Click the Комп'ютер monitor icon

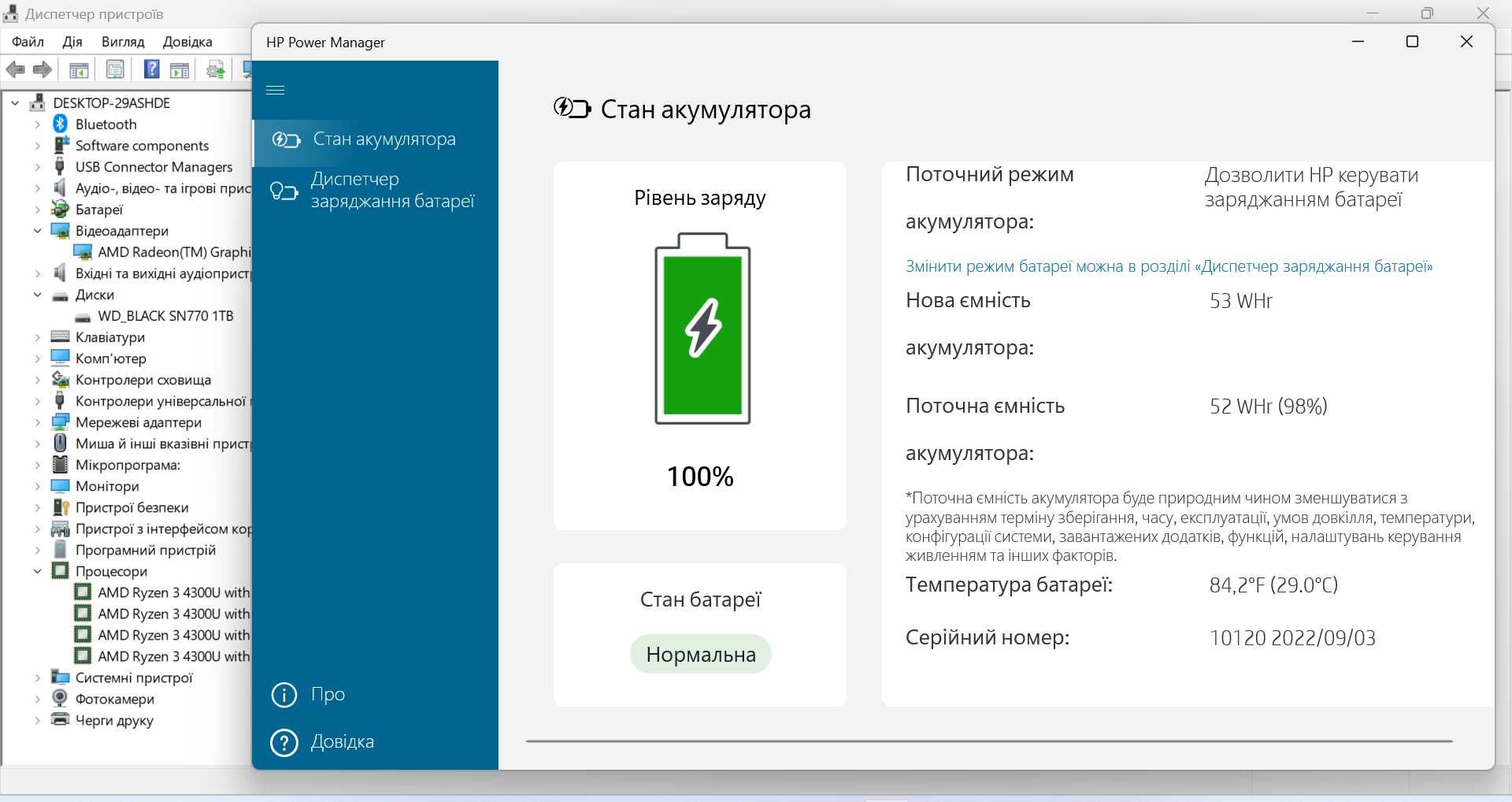pos(60,358)
